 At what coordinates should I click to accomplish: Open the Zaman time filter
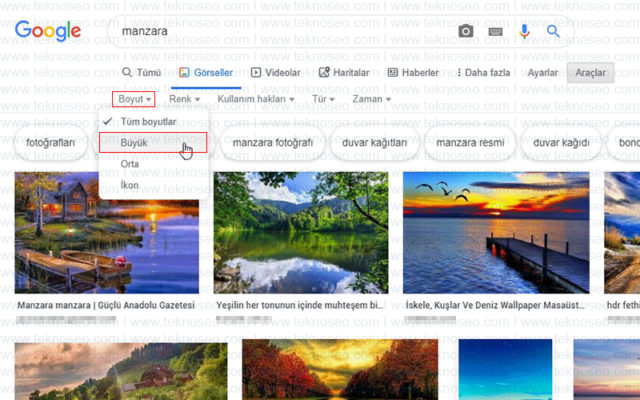[371, 99]
